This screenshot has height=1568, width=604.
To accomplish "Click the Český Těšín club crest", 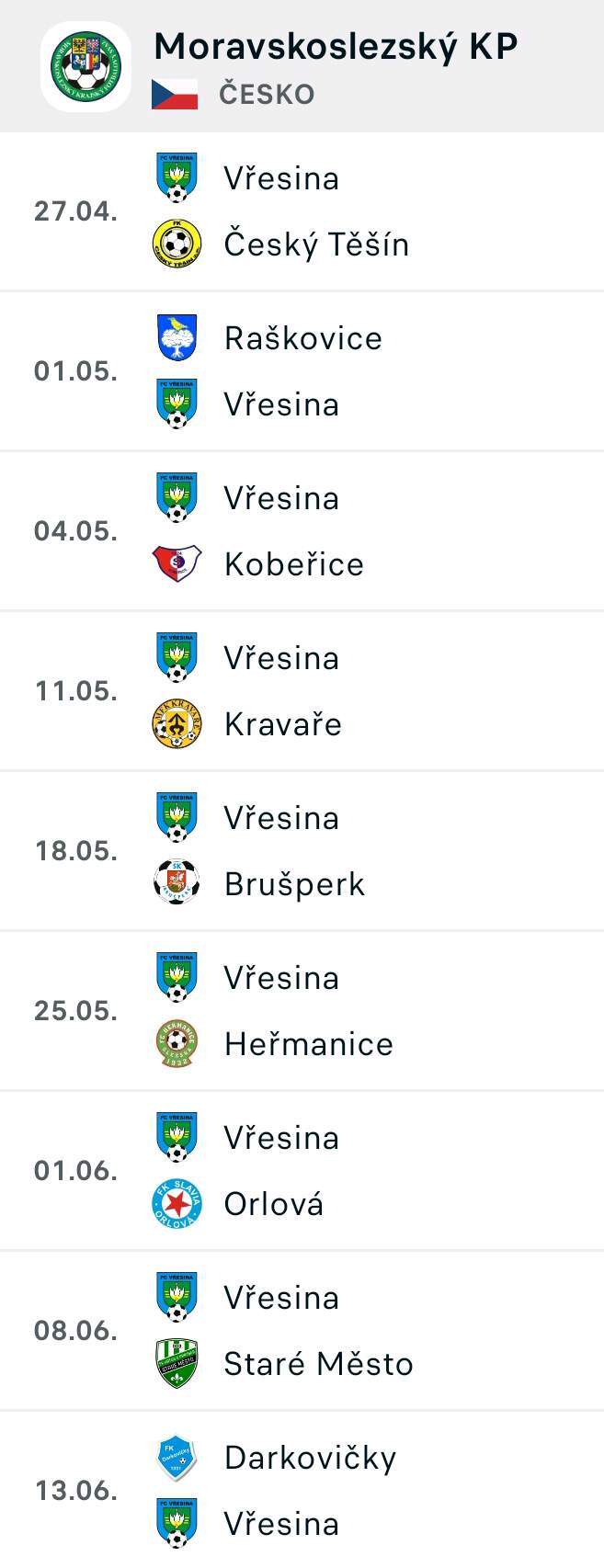I will (176, 244).
